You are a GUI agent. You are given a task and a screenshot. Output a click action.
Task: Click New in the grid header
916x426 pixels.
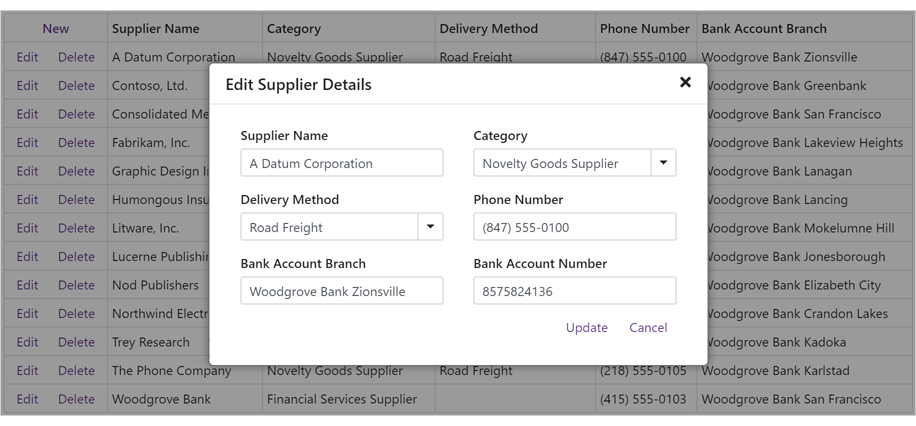[x=56, y=29]
